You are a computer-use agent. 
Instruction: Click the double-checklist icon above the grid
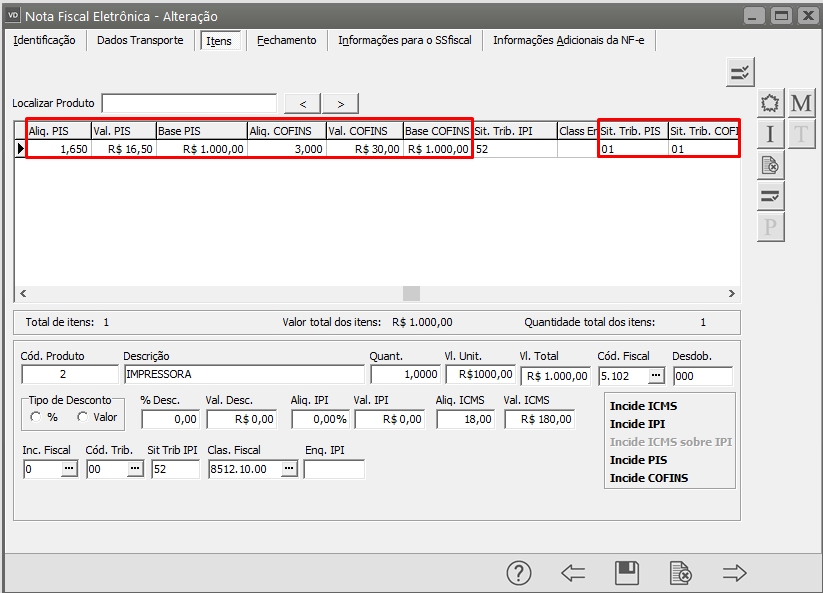[740, 72]
